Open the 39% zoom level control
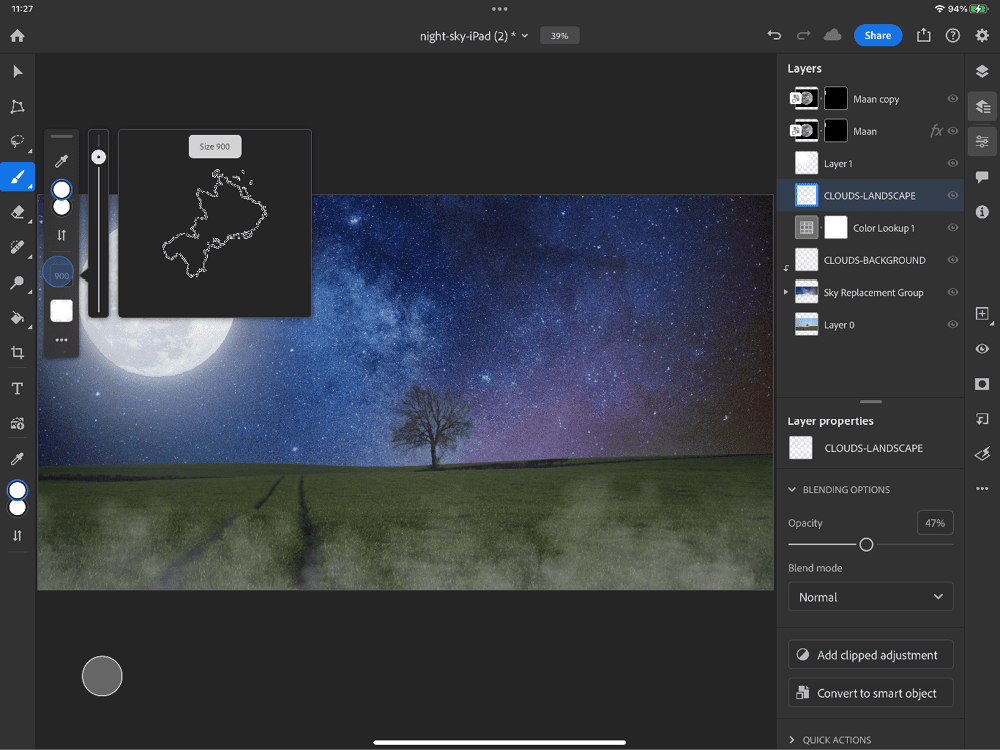This screenshot has width=1000, height=750. [x=559, y=36]
